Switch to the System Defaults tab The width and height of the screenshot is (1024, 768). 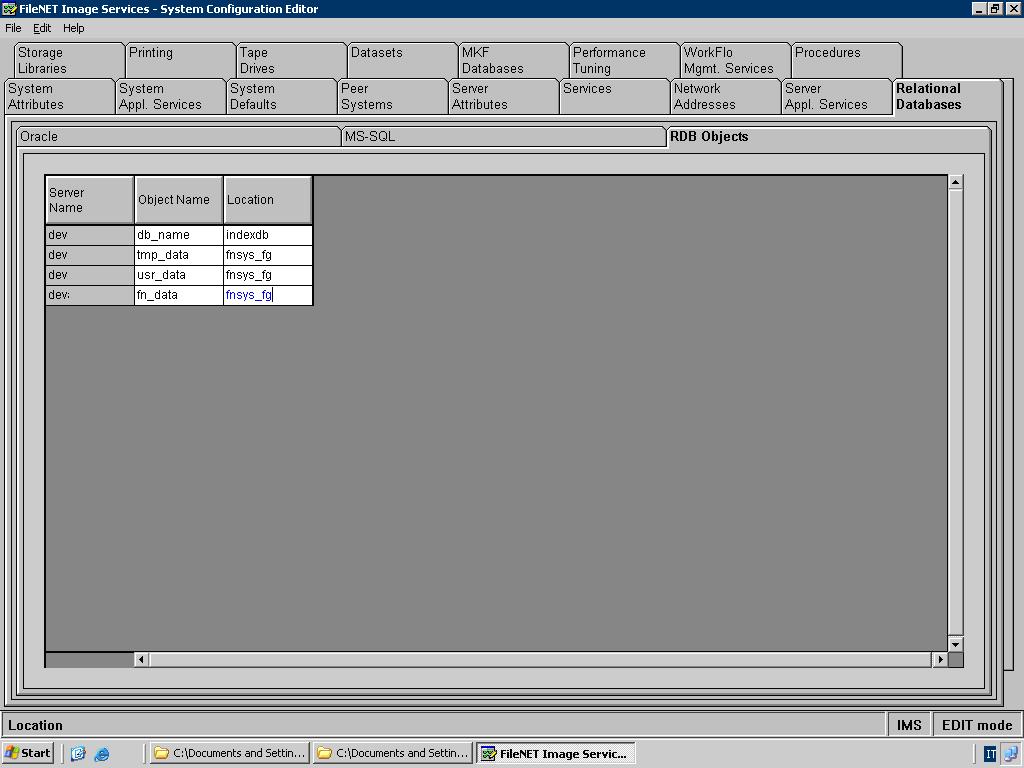[x=281, y=97]
